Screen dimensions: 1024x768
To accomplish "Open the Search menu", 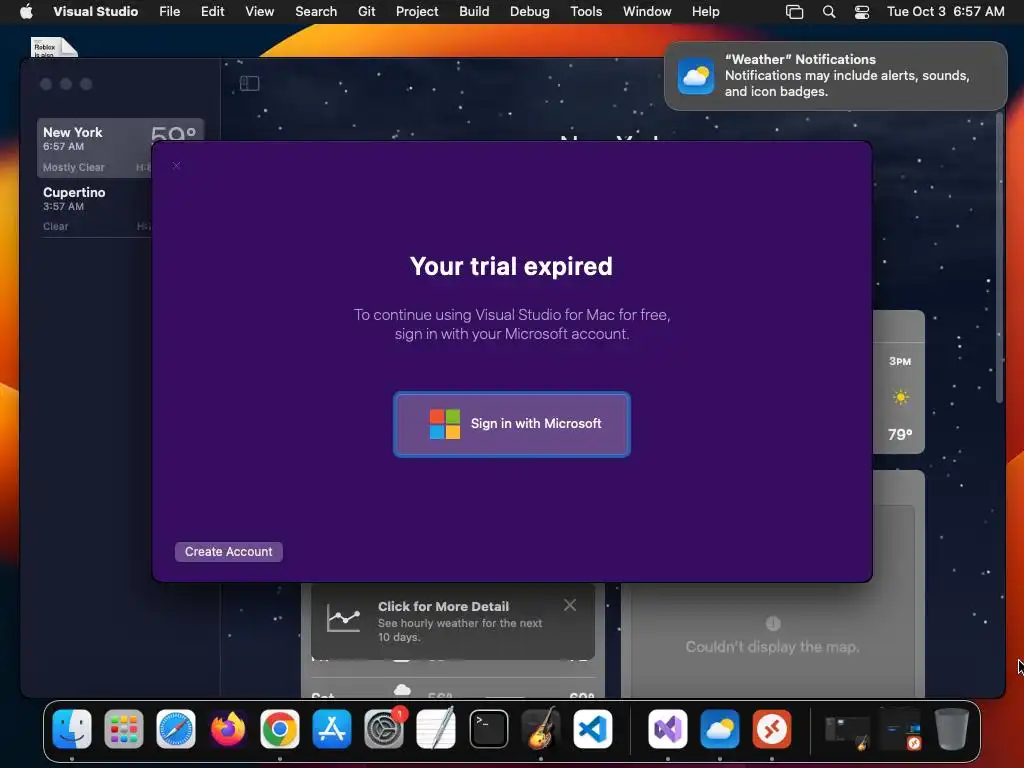I will point(316,11).
